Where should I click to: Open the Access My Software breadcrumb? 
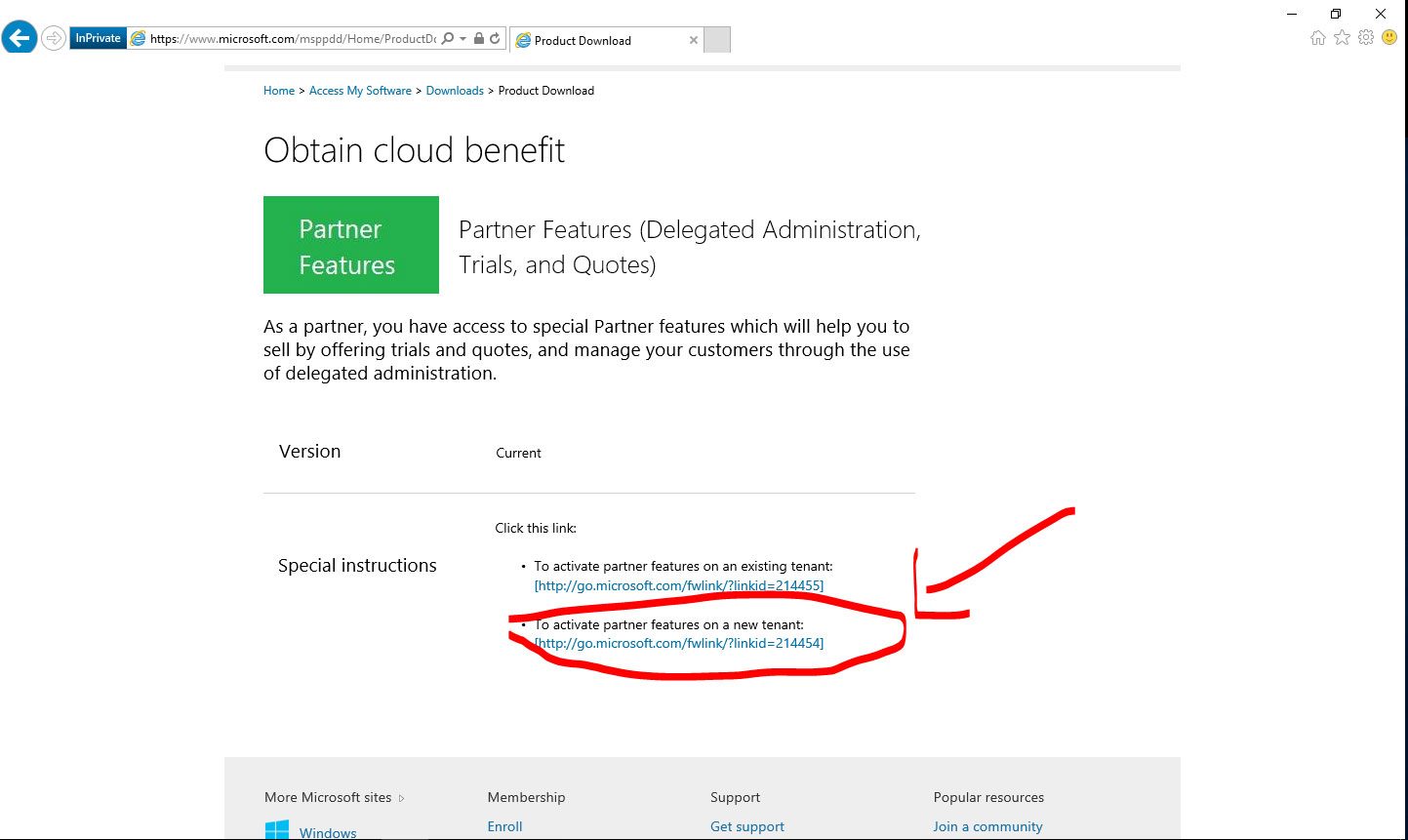(360, 91)
